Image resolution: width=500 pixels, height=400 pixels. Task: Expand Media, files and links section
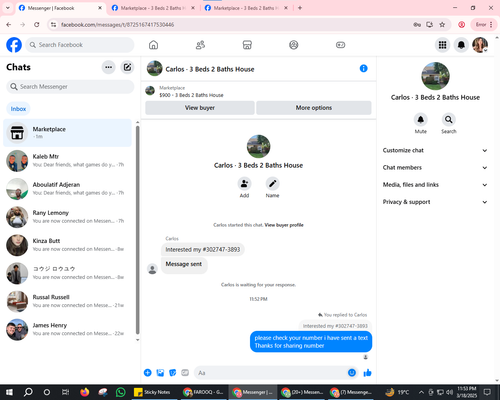(x=435, y=185)
